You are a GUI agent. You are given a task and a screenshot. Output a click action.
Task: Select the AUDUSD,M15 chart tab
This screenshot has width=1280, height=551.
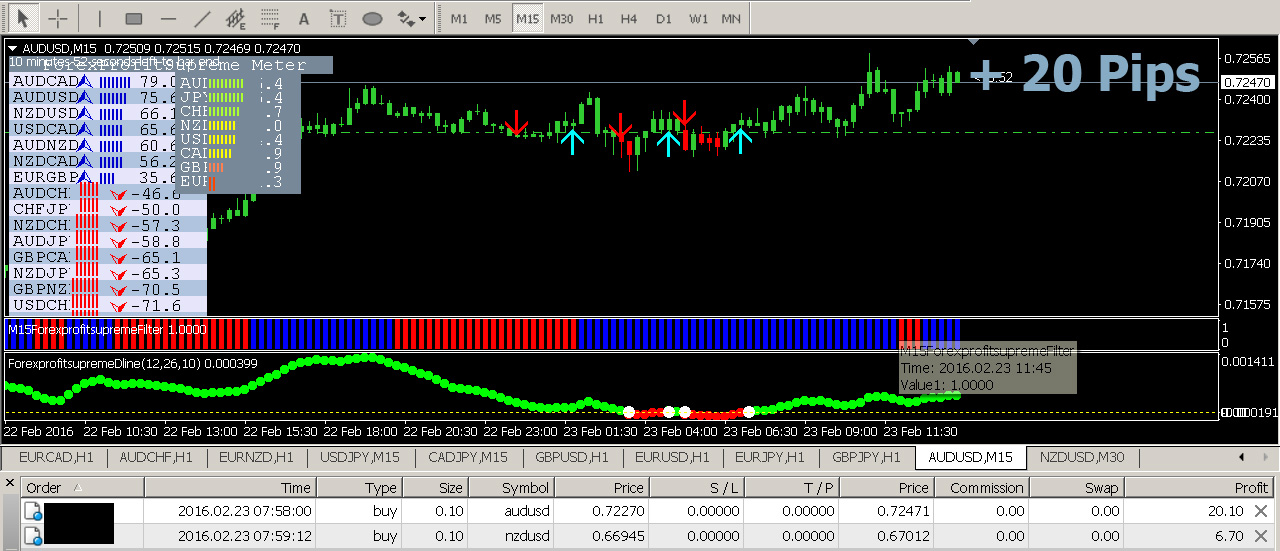pyautogui.click(x=970, y=458)
